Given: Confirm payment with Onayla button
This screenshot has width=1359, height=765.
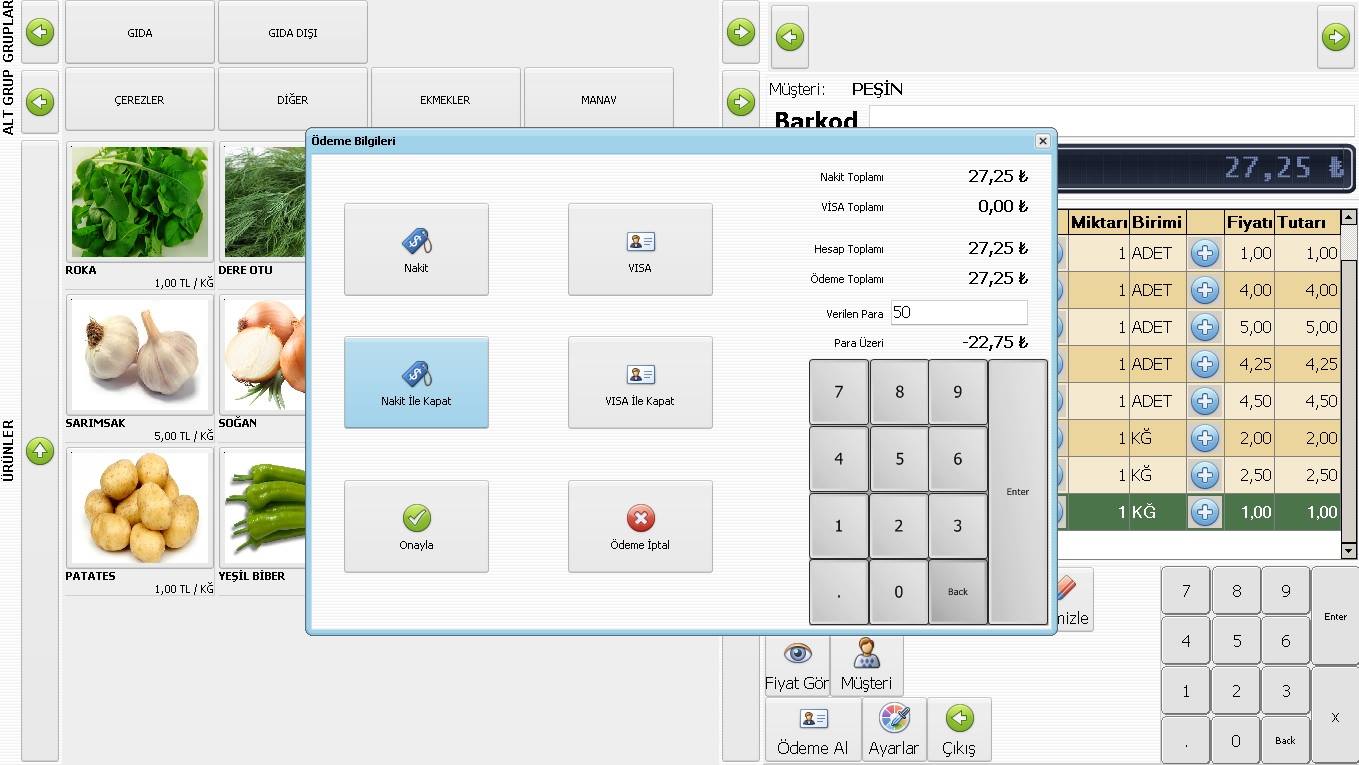Looking at the screenshot, I should coord(416,526).
